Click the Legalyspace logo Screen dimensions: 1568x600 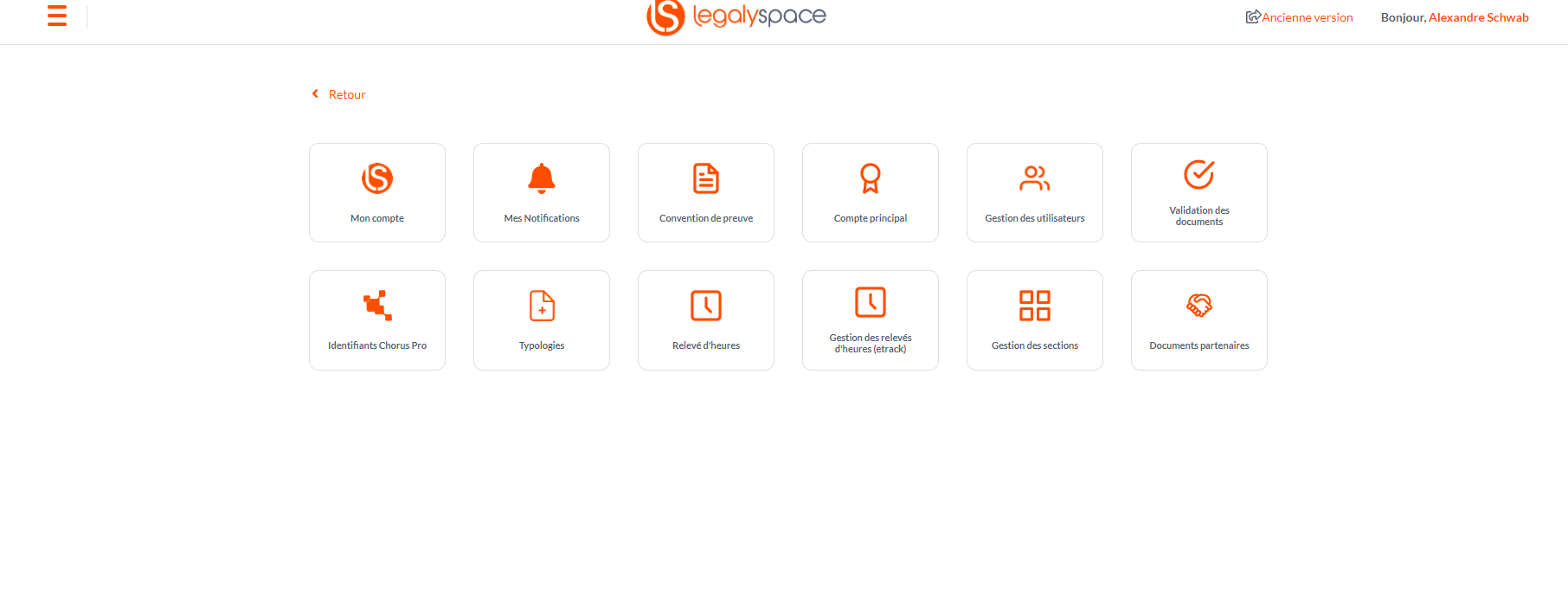(736, 16)
